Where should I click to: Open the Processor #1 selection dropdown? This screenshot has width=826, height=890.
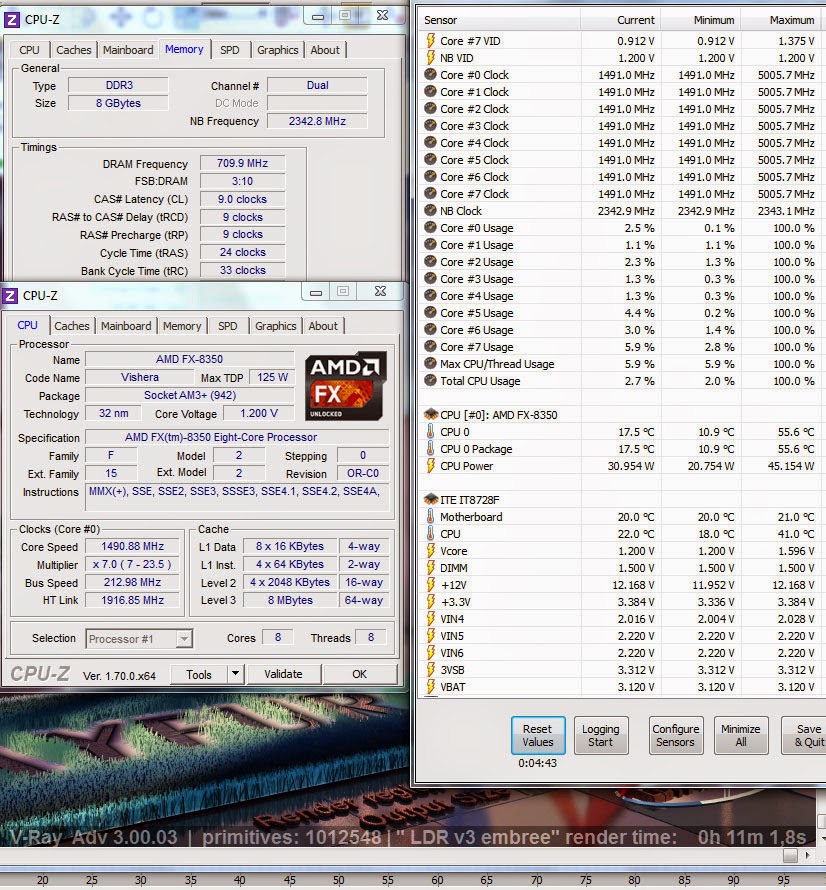point(184,639)
